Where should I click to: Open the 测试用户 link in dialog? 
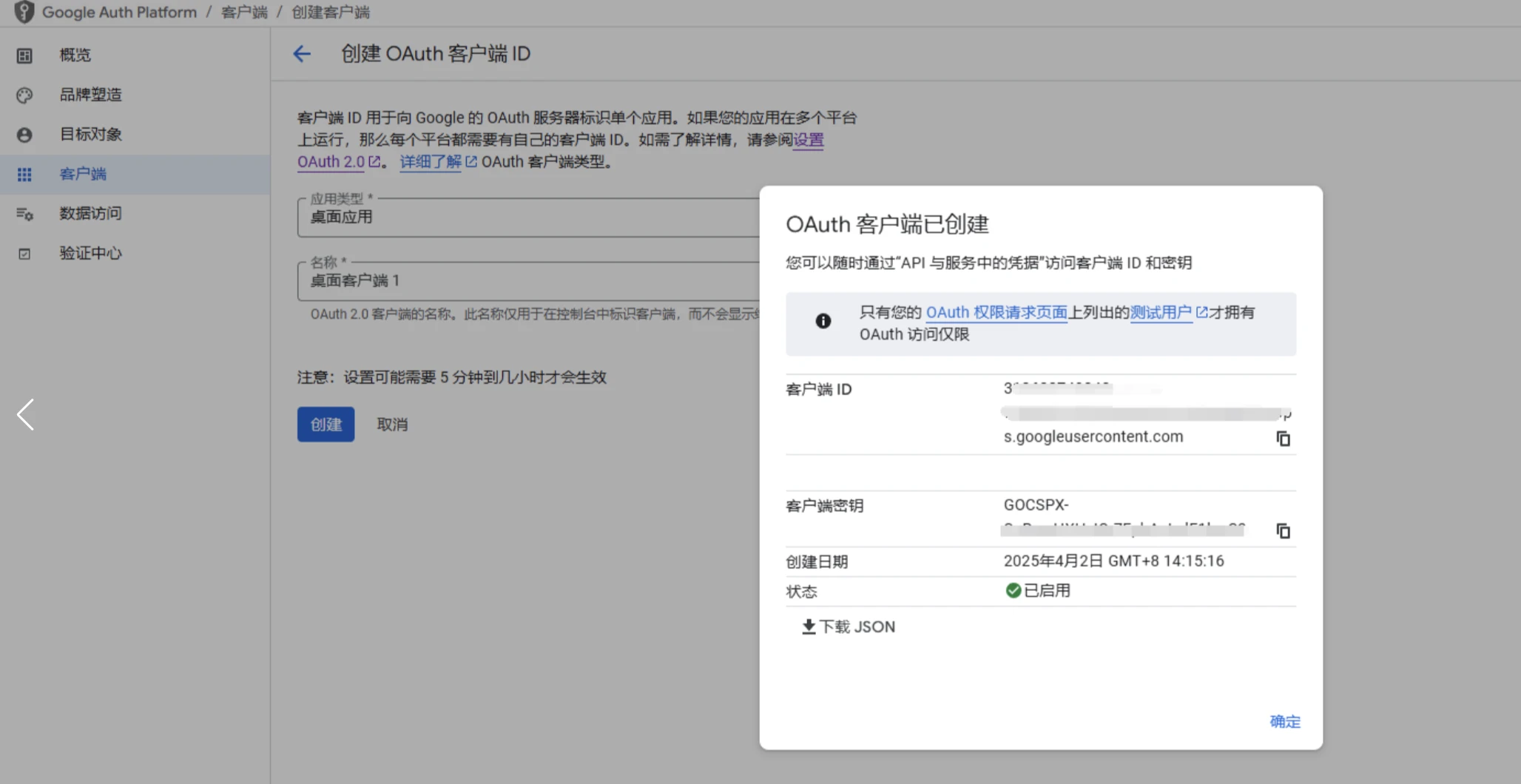(x=1168, y=313)
